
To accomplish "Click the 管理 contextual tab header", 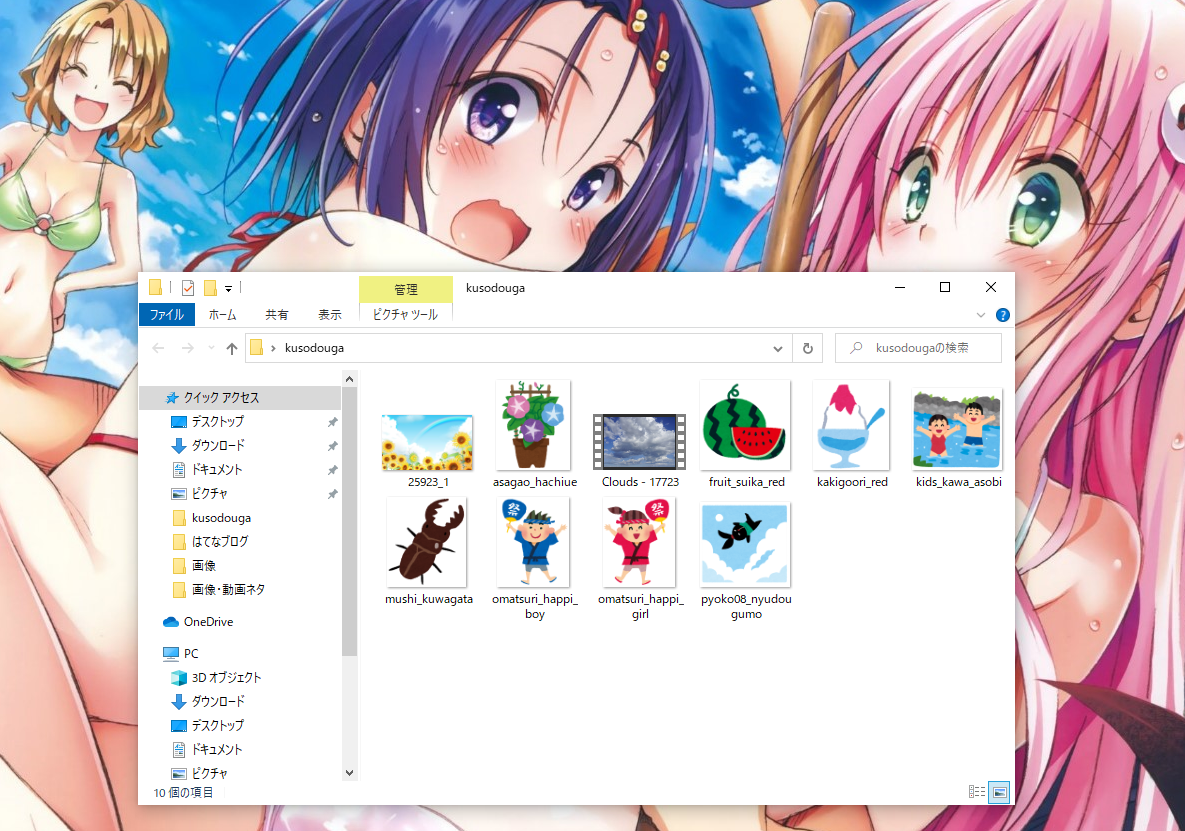I will (406, 289).
